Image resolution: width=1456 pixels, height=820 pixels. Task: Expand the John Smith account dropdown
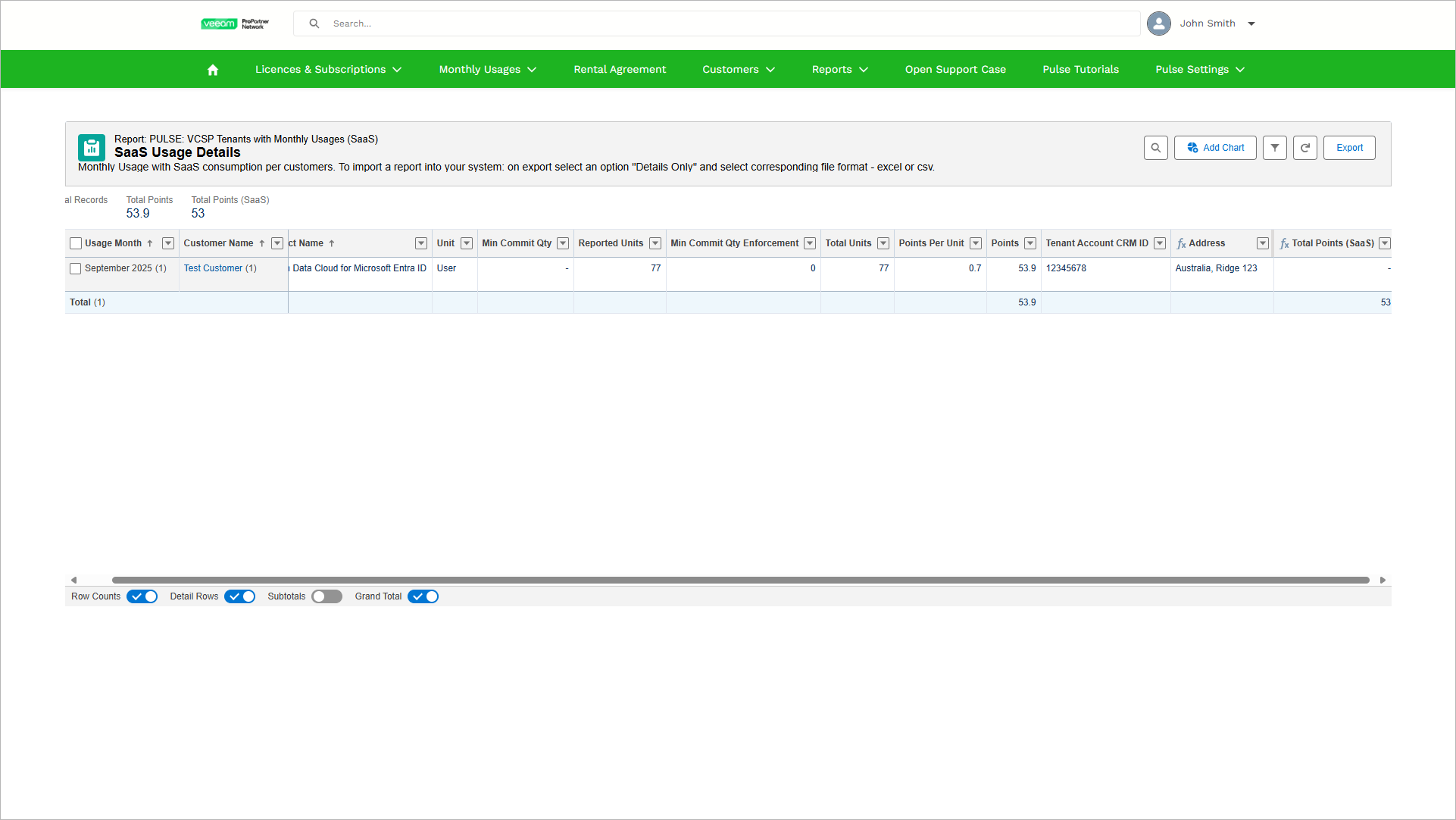pos(1251,23)
